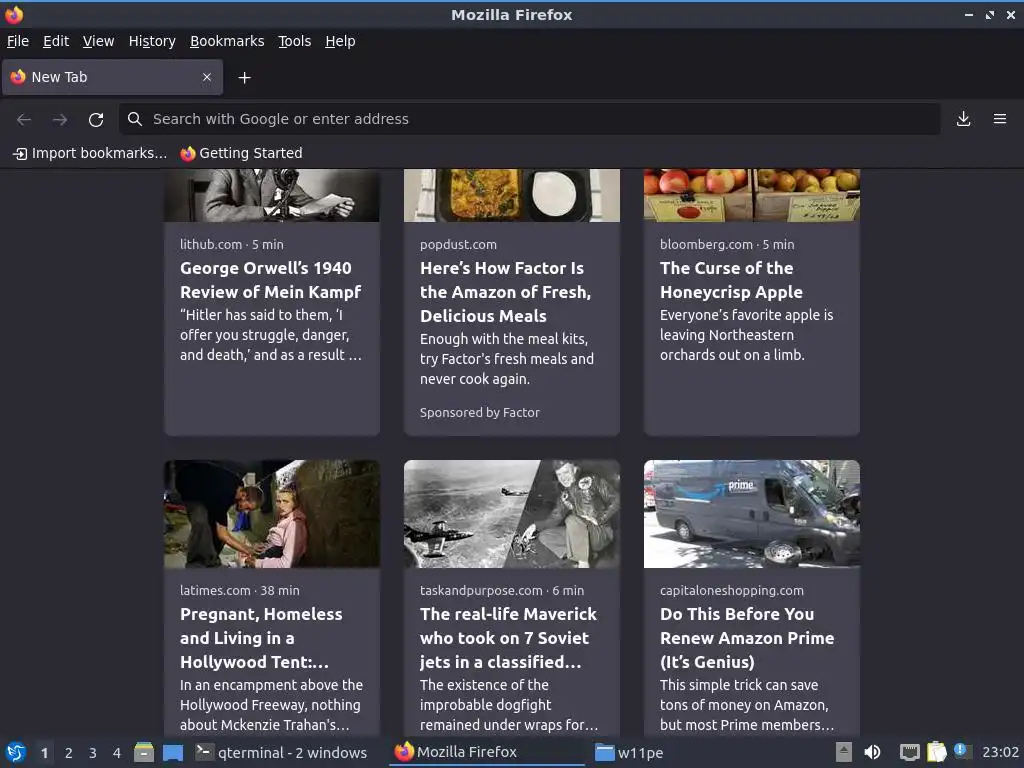Click the 'latimes.com · 38 min' source text

point(240,590)
